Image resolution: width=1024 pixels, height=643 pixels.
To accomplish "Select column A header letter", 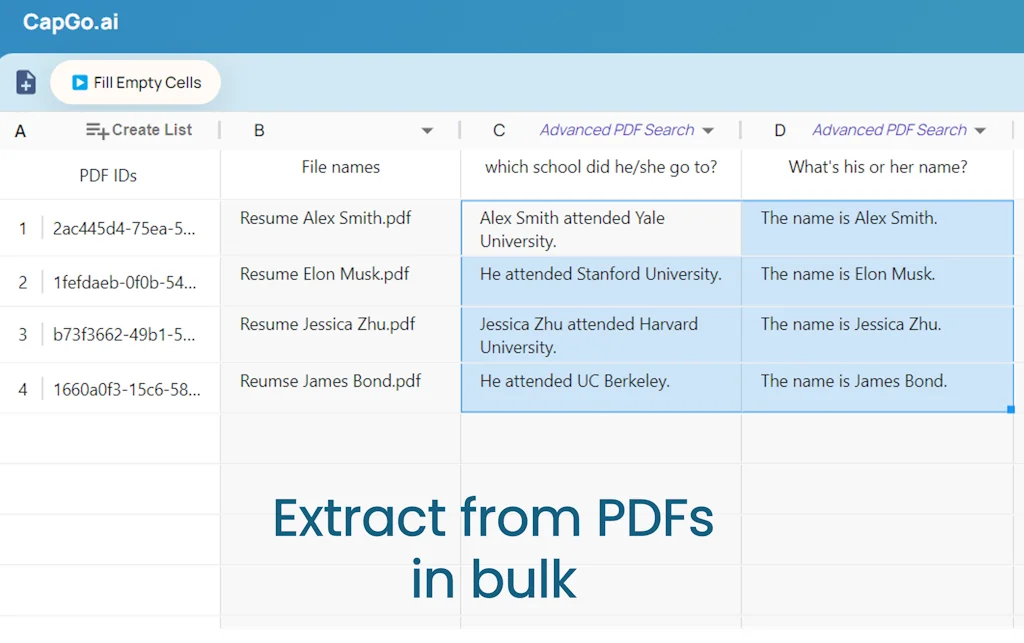I will [21, 131].
